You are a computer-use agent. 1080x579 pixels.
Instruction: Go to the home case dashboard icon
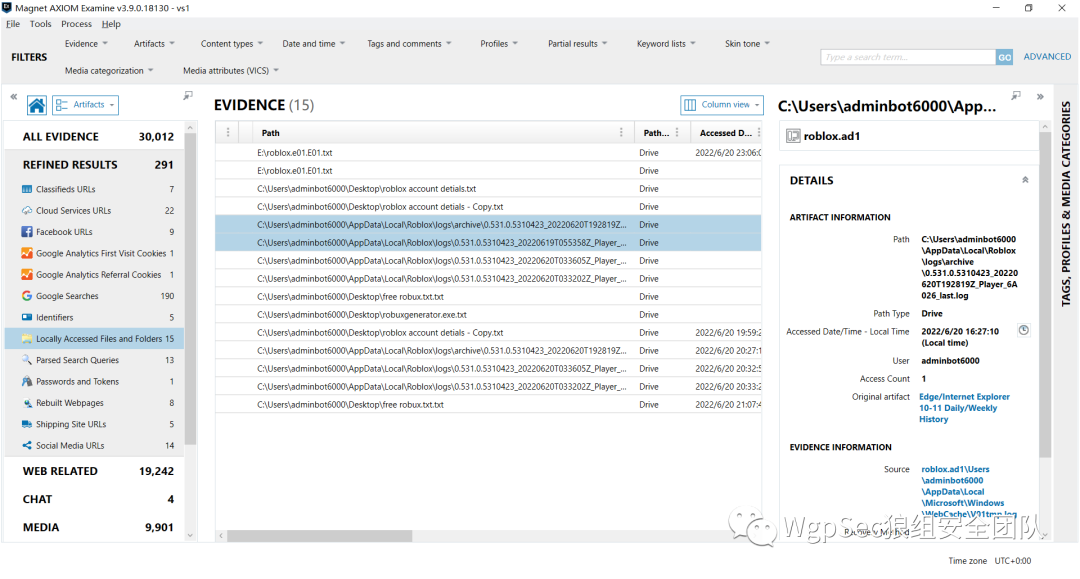37,105
